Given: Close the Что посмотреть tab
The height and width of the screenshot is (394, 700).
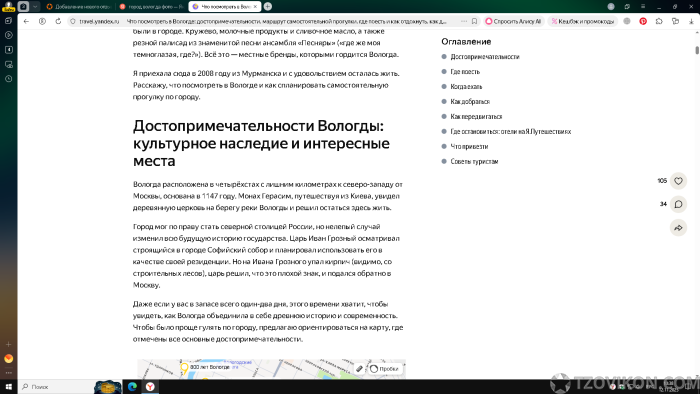Looking at the screenshot, I should pyautogui.click(x=255, y=7).
